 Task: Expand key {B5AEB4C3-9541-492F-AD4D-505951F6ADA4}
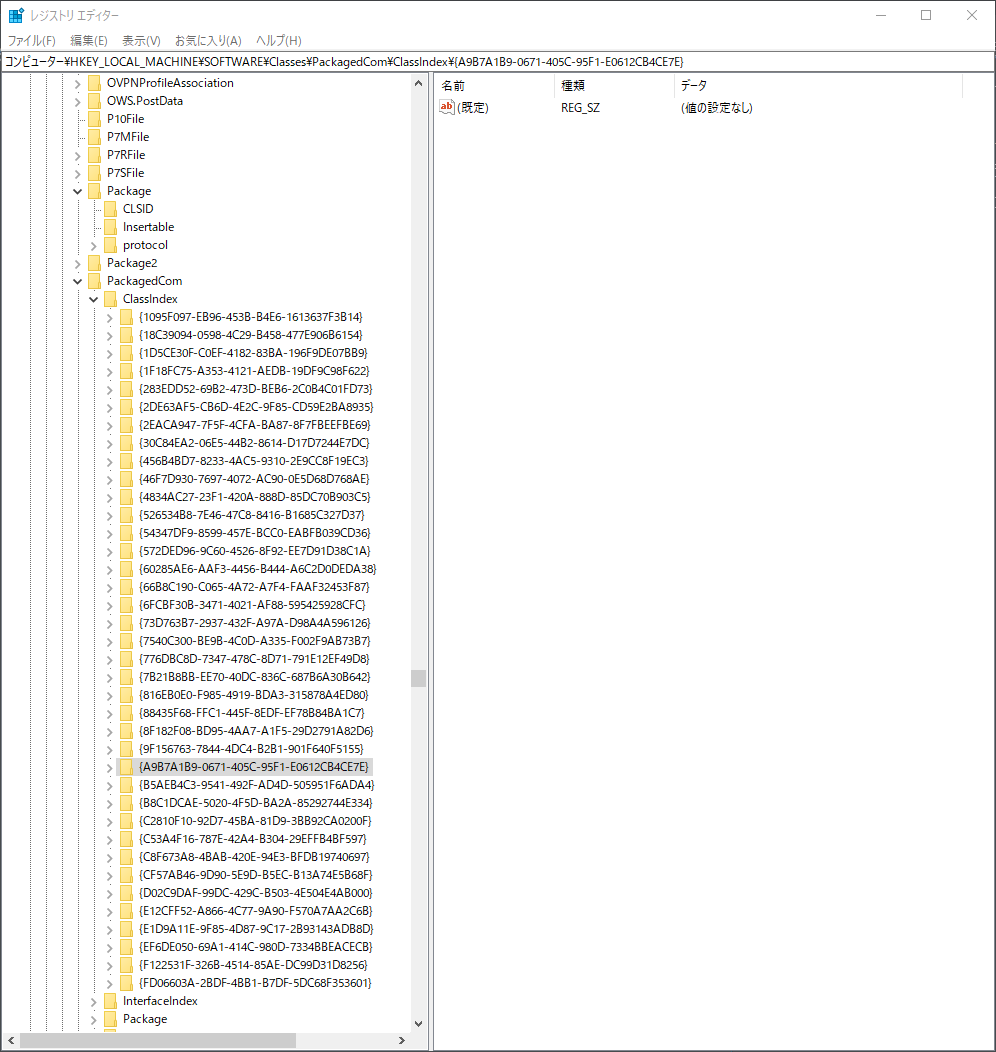click(x=109, y=786)
